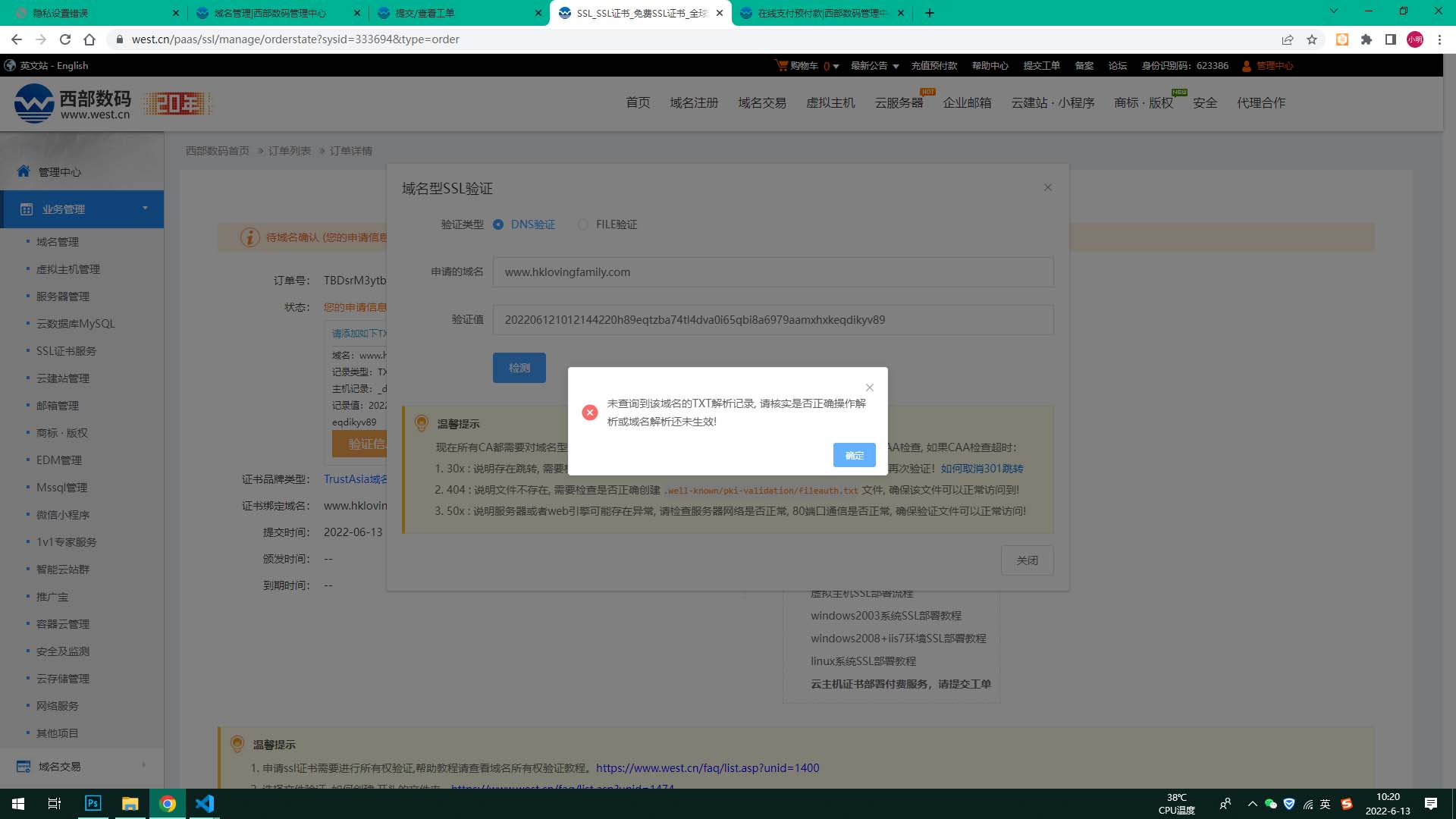Click the 验证值 input field

tap(773, 320)
